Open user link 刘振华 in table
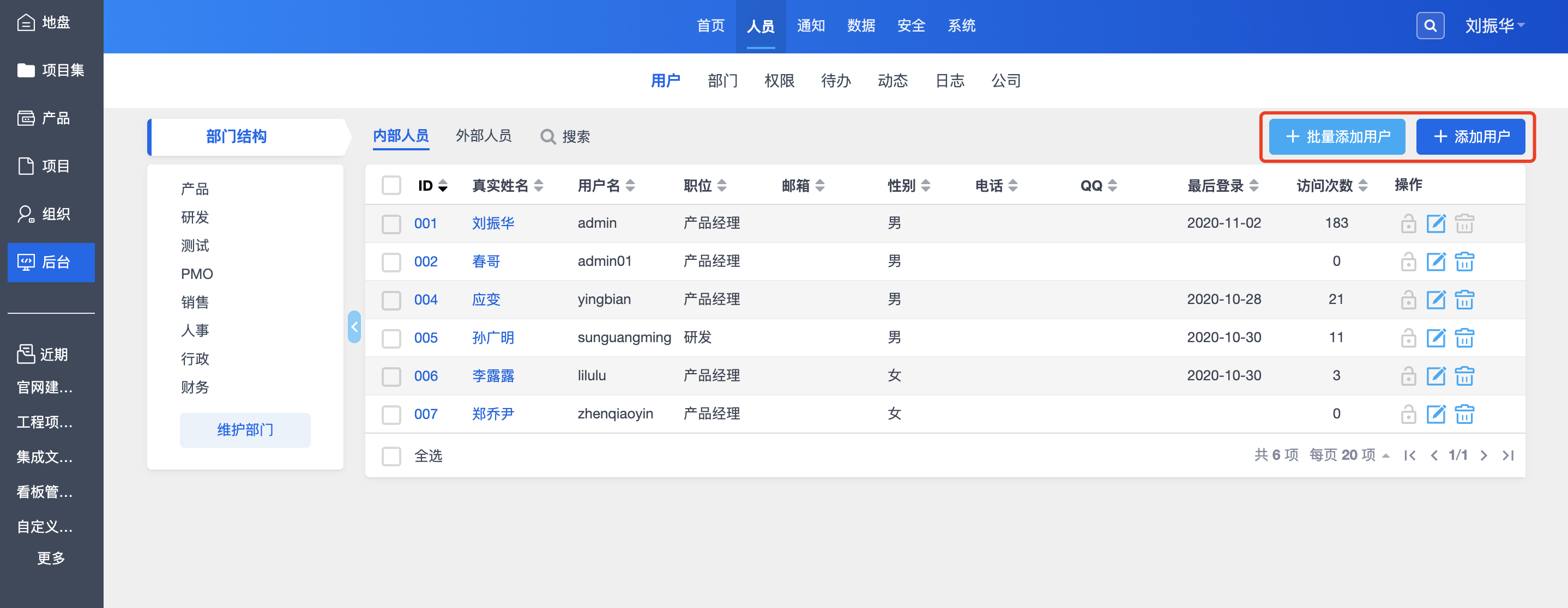This screenshot has width=1568, height=608. point(492,223)
